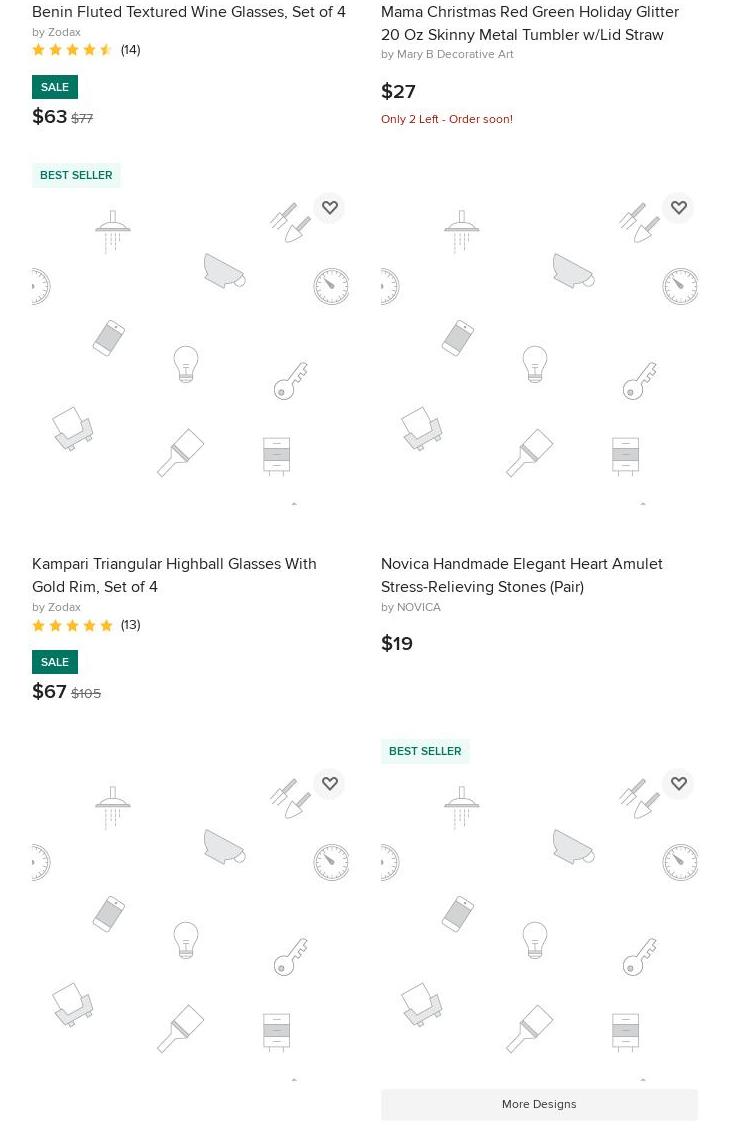Viewport: 730px width, 1132px height.
Task: Click BEST SELLER badge on bottom-right product
Action: point(425,751)
